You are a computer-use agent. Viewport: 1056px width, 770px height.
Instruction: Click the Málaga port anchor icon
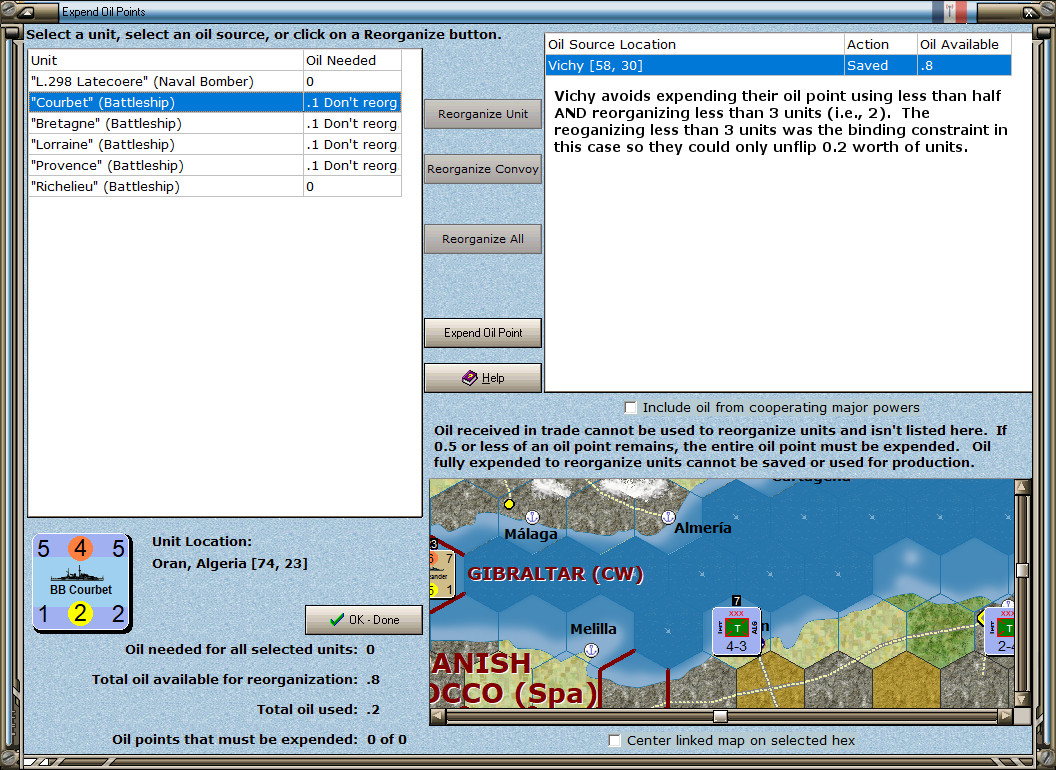tap(532, 517)
